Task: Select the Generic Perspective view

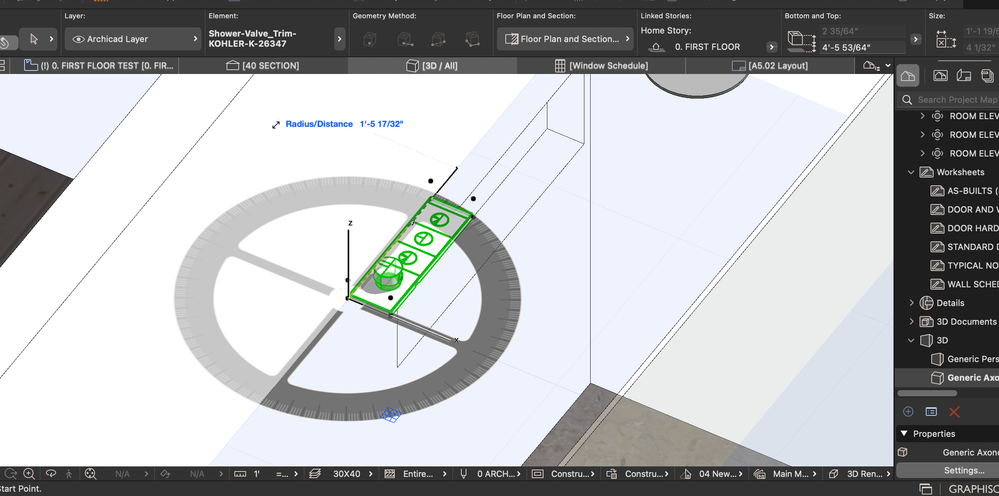Action: (963, 359)
